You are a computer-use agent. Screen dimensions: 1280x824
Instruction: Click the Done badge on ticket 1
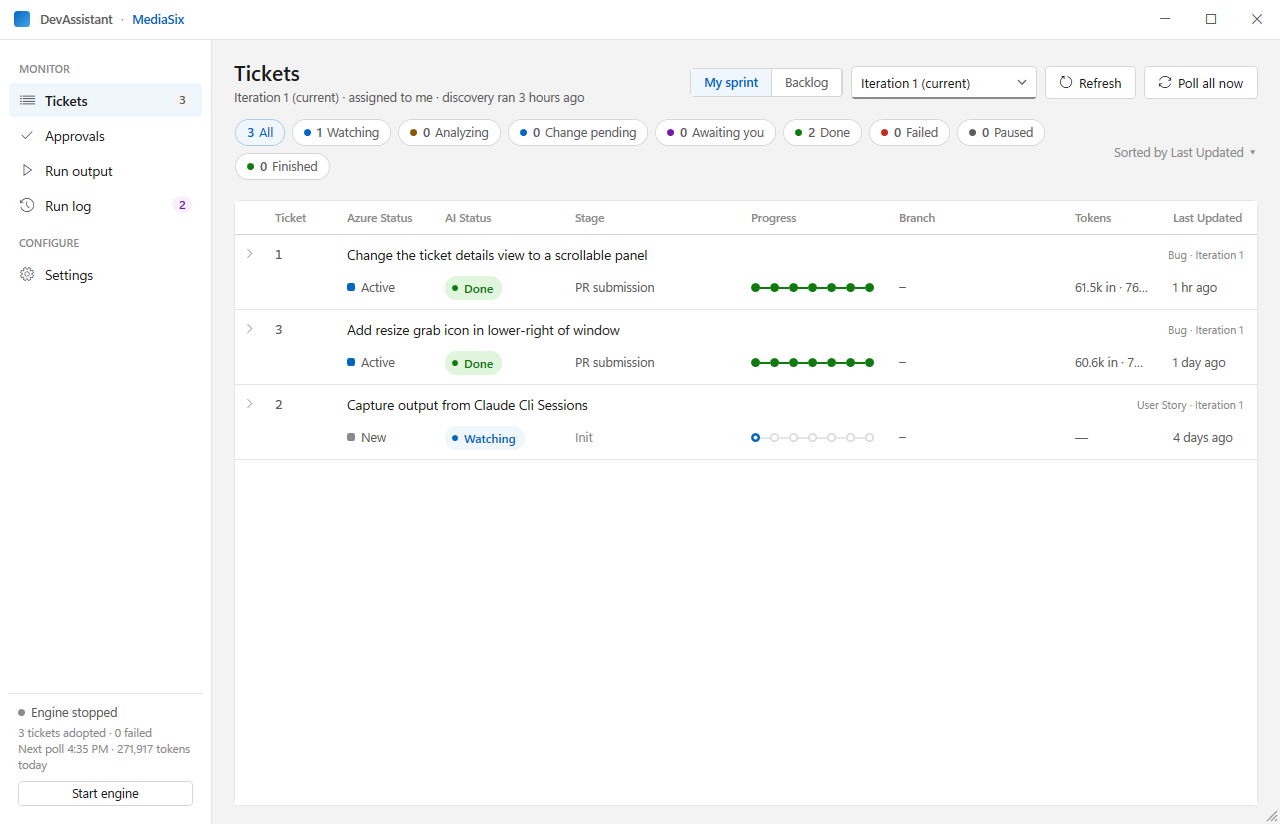473,288
